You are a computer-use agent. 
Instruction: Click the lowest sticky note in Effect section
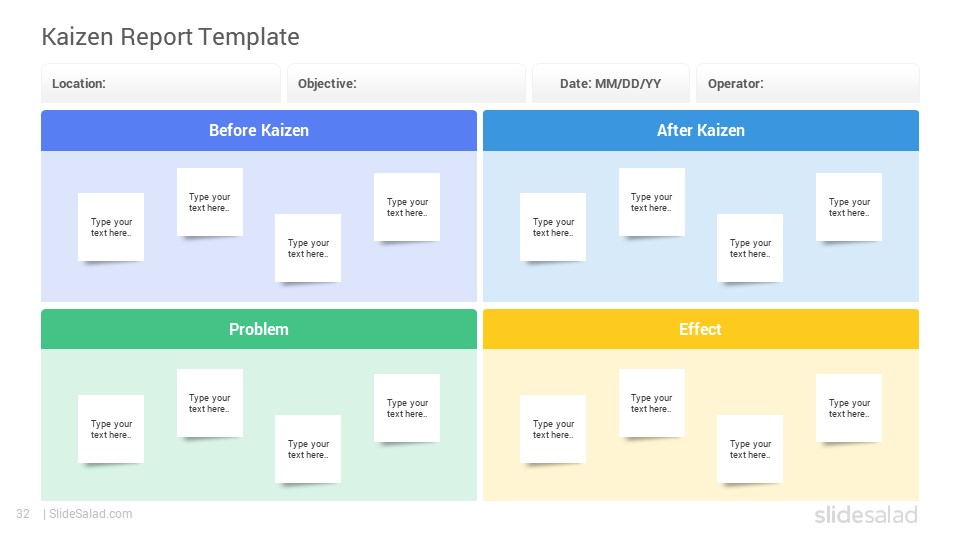click(750, 449)
